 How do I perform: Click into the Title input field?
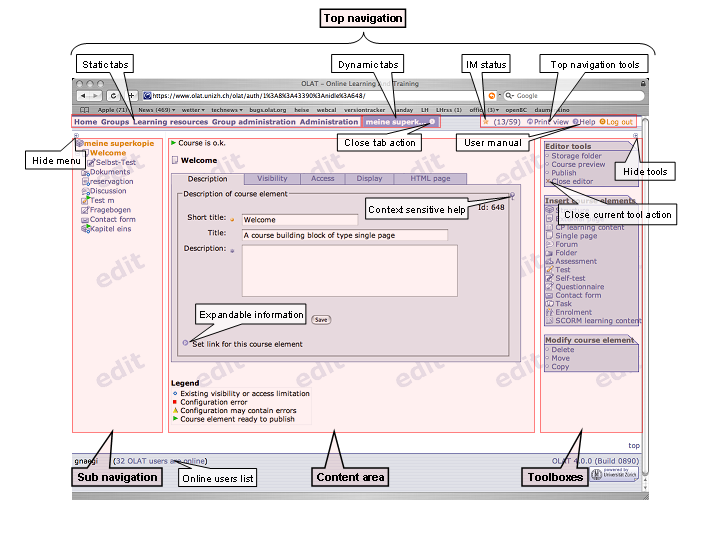(x=344, y=235)
